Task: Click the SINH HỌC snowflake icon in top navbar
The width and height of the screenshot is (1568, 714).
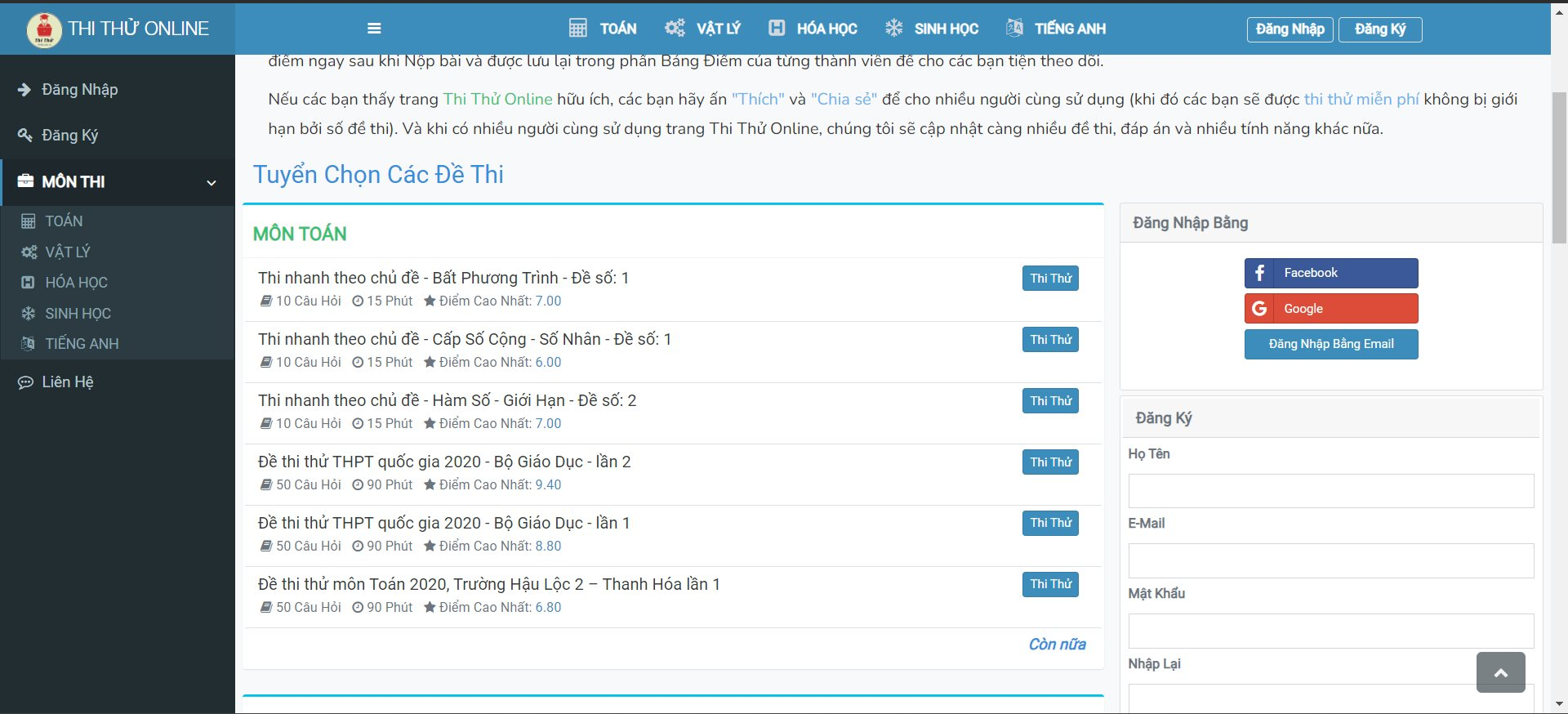Action: [894, 29]
